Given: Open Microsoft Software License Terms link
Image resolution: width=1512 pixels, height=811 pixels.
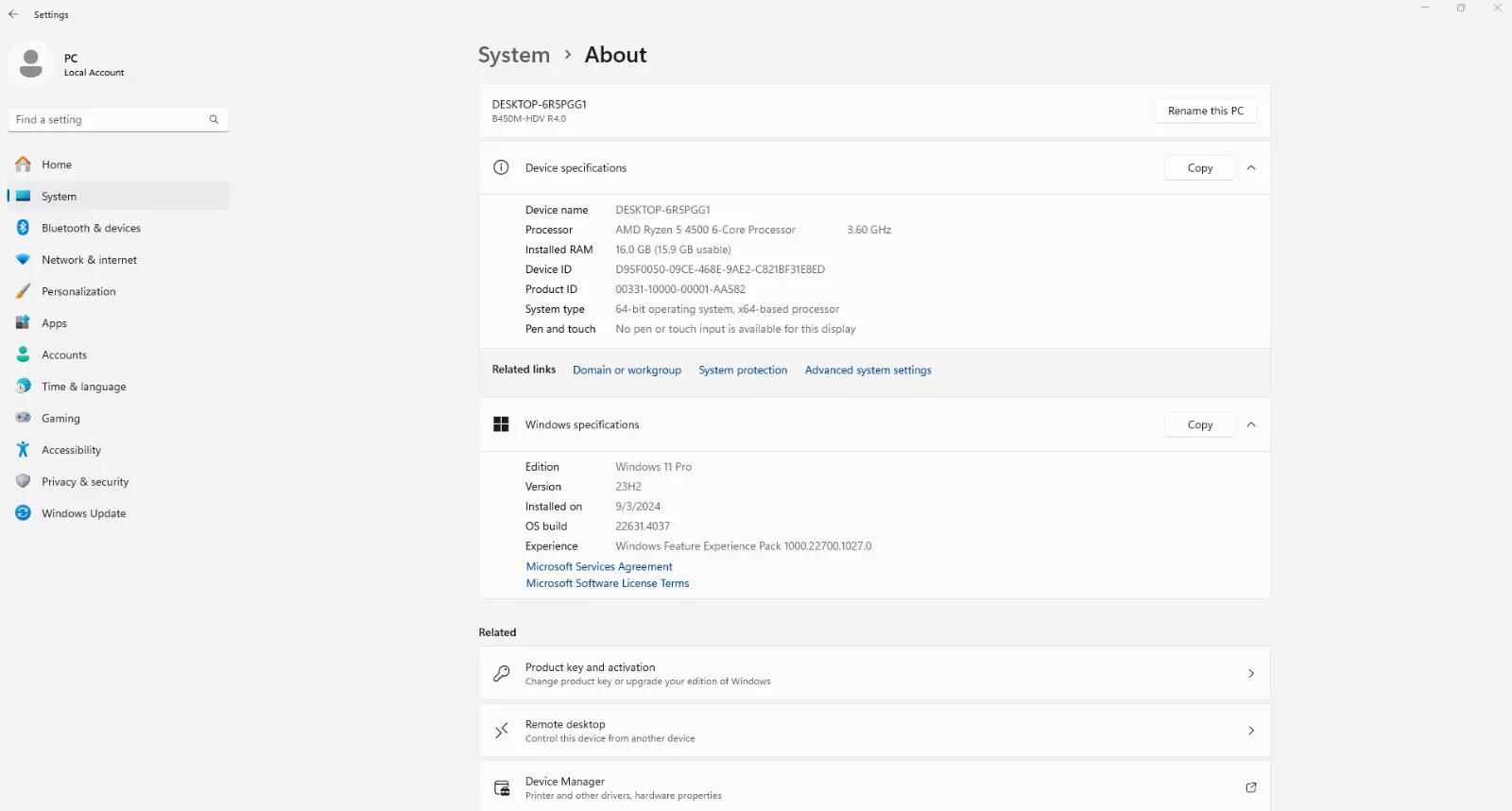Looking at the screenshot, I should click(608, 583).
